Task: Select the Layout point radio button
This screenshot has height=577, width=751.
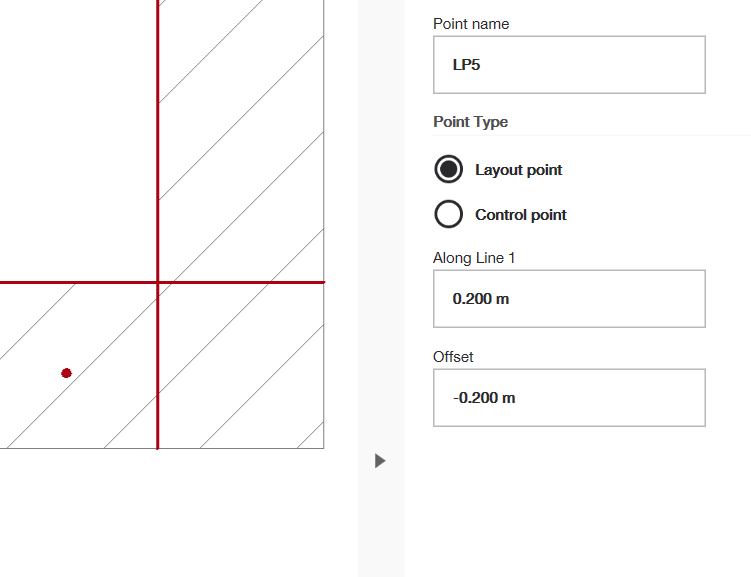Action: coord(449,169)
